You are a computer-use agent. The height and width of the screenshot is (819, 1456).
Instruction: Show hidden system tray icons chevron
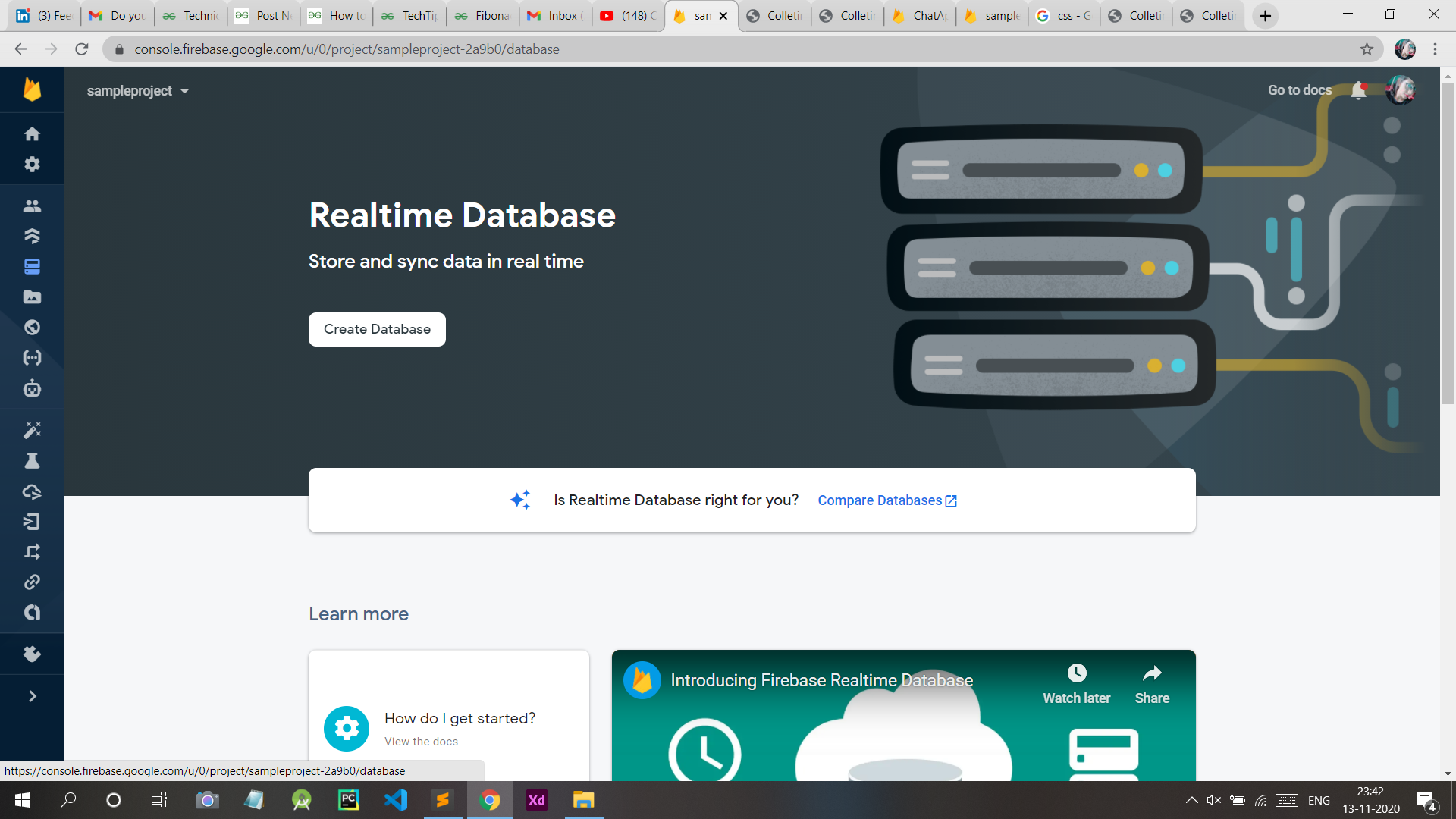pyautogui.click(x=1191, y=800)
